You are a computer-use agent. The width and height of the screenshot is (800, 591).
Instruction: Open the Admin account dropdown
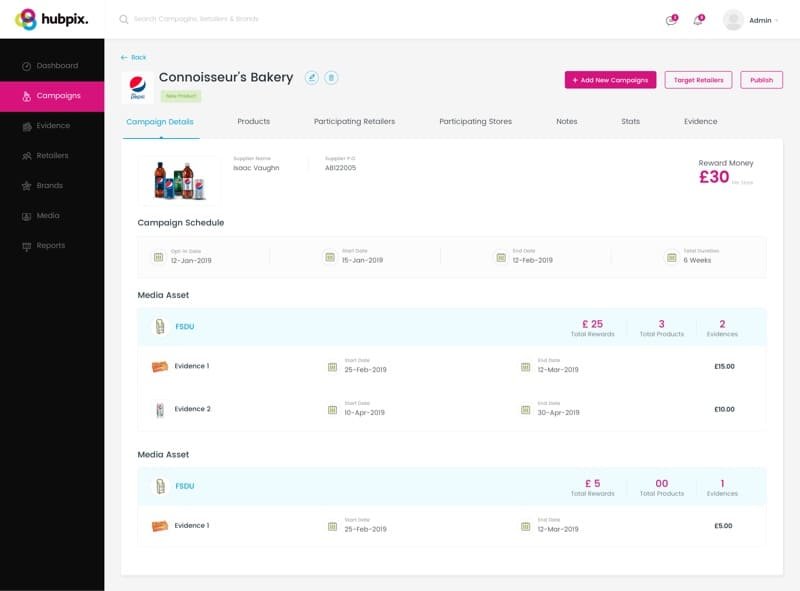[x=752, y=20]
